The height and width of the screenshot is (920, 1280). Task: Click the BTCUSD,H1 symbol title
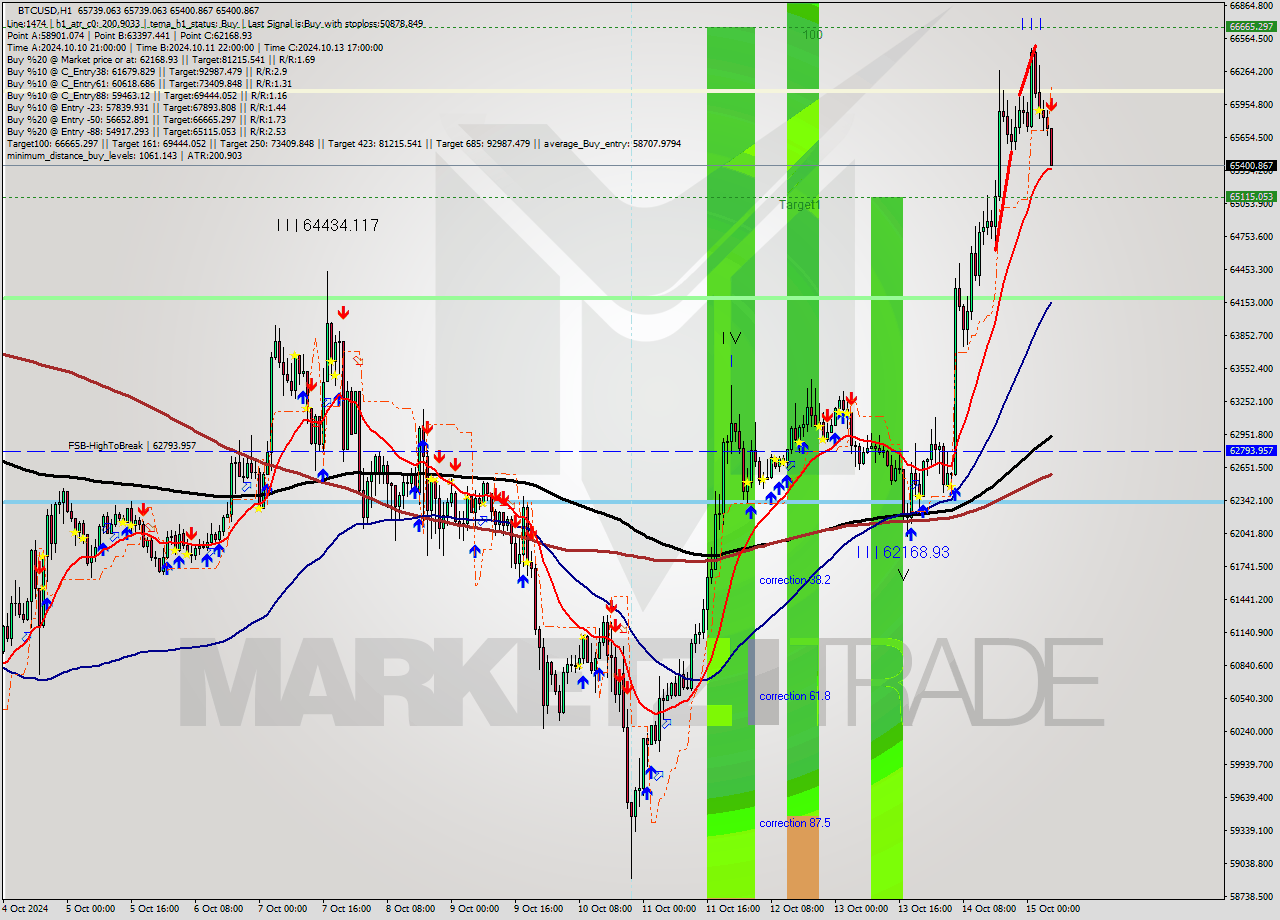click(x=46, y=10)
